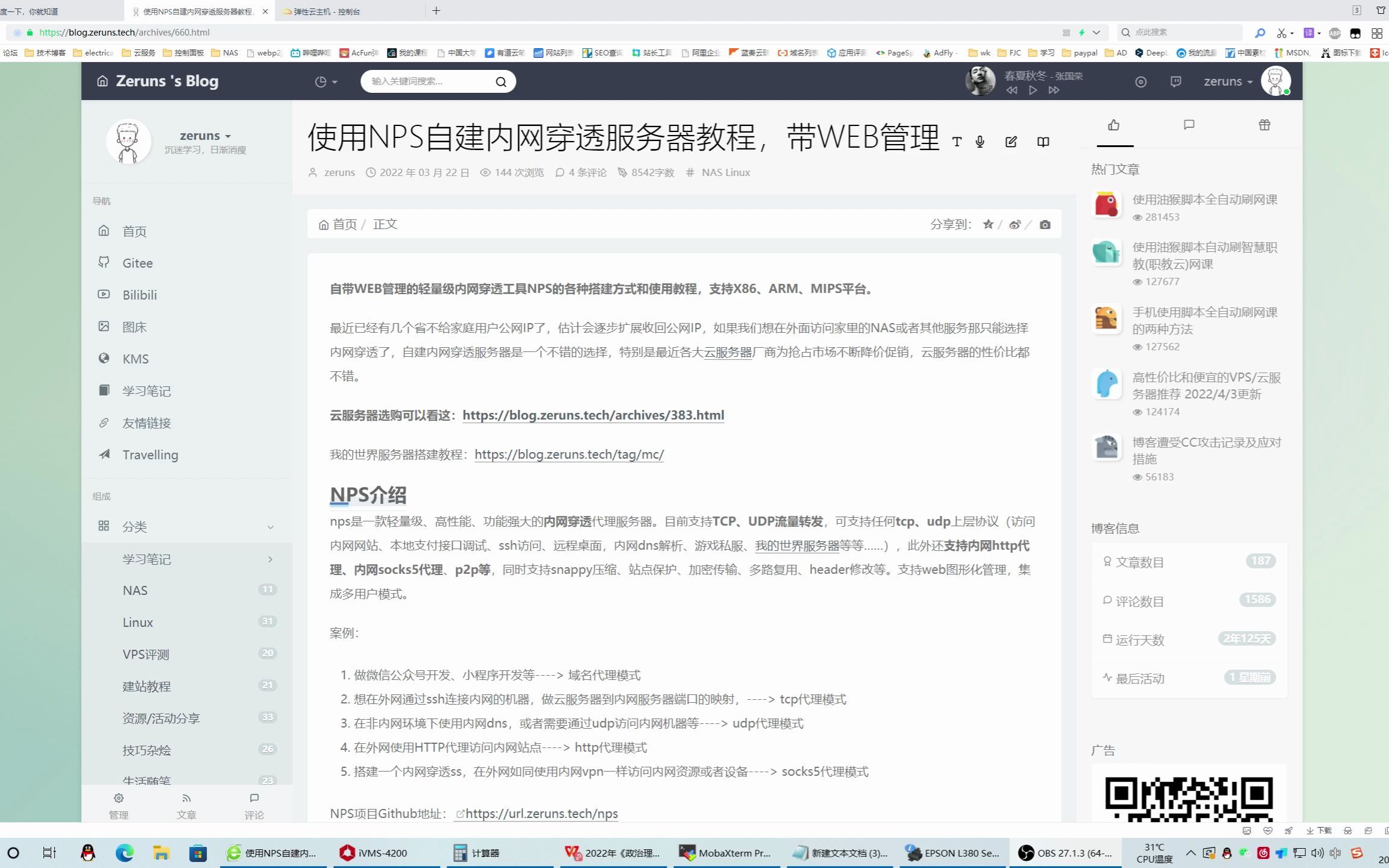Open the 我的世界服务器 inline link
Image resolution: width=1389 pixels, height=868 pixels.
point(797,546)
